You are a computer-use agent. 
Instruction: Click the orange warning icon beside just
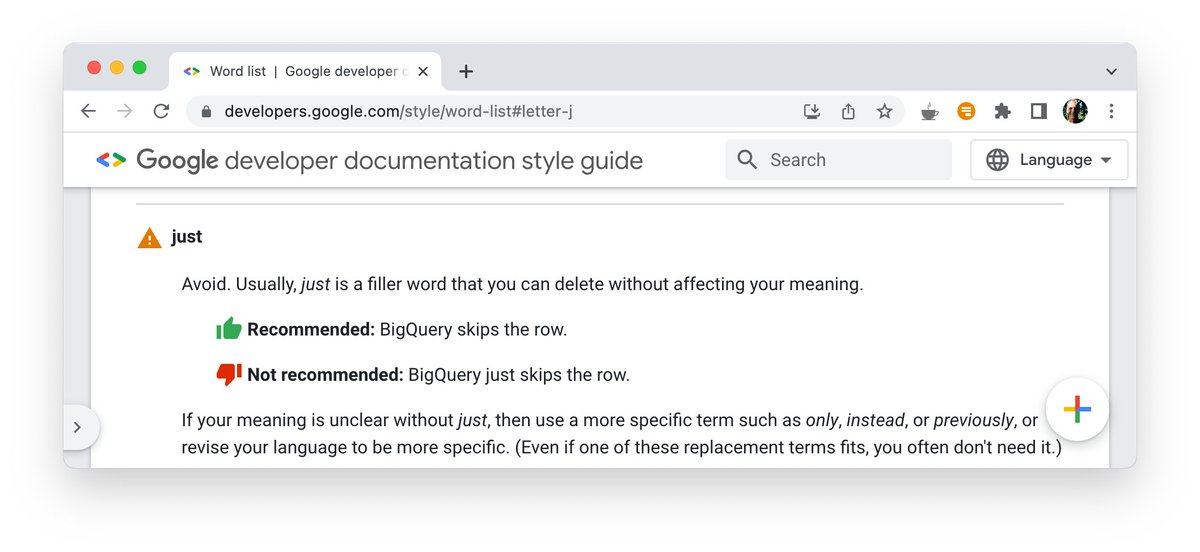point(149,238)
